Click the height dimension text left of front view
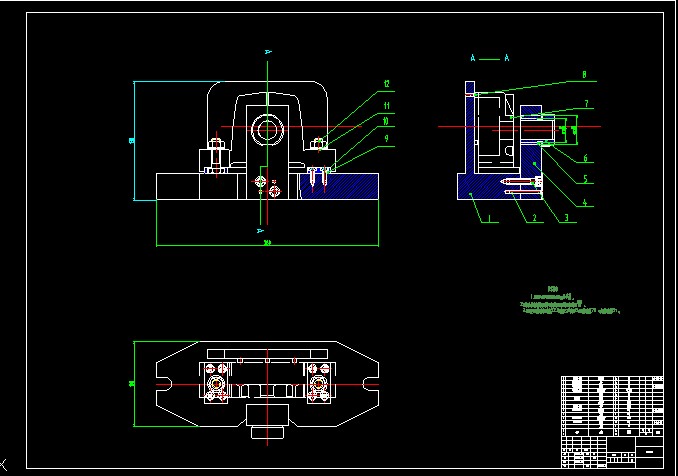678x476 pixels. coord(132,141)
